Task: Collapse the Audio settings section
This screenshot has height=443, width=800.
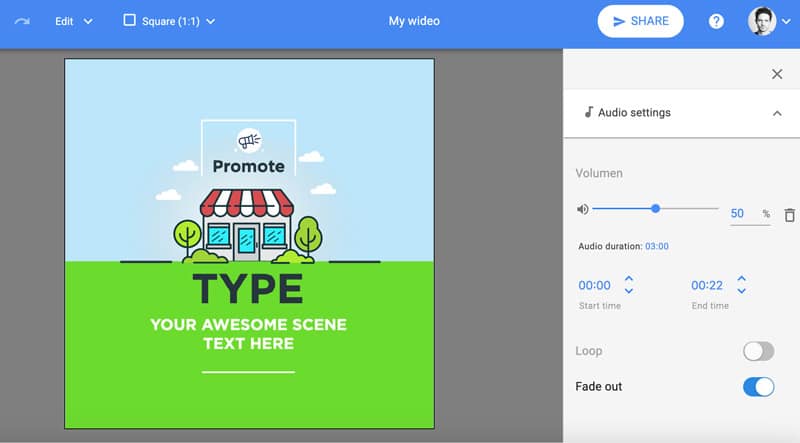Action: [777, 114]
